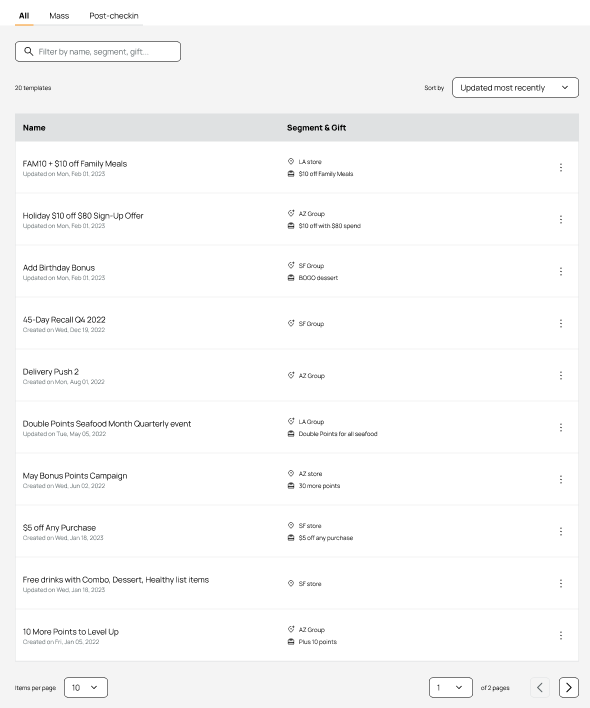The image size is (590, 708).
Task: Open actions menu for 10 More Points to Level Up
Action: click(x=561, y=635)
